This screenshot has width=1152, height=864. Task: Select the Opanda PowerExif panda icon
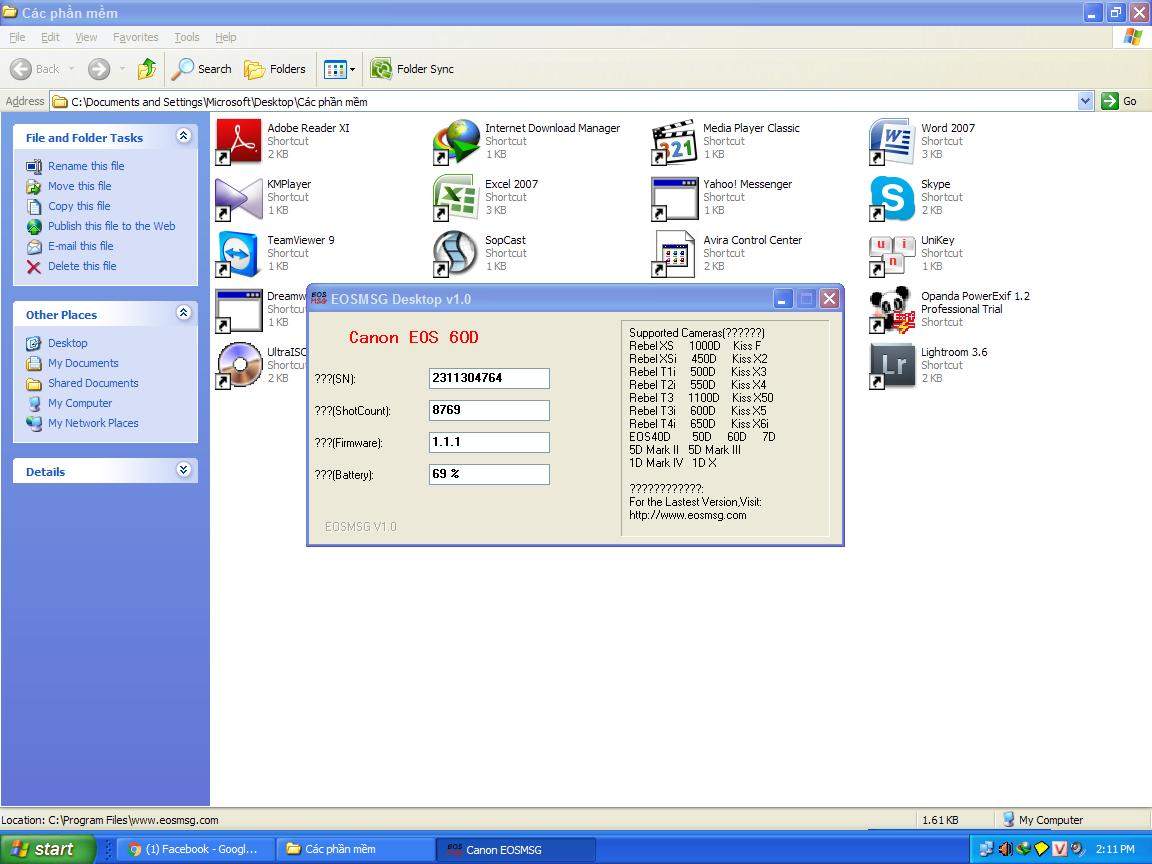coord(892,310)
